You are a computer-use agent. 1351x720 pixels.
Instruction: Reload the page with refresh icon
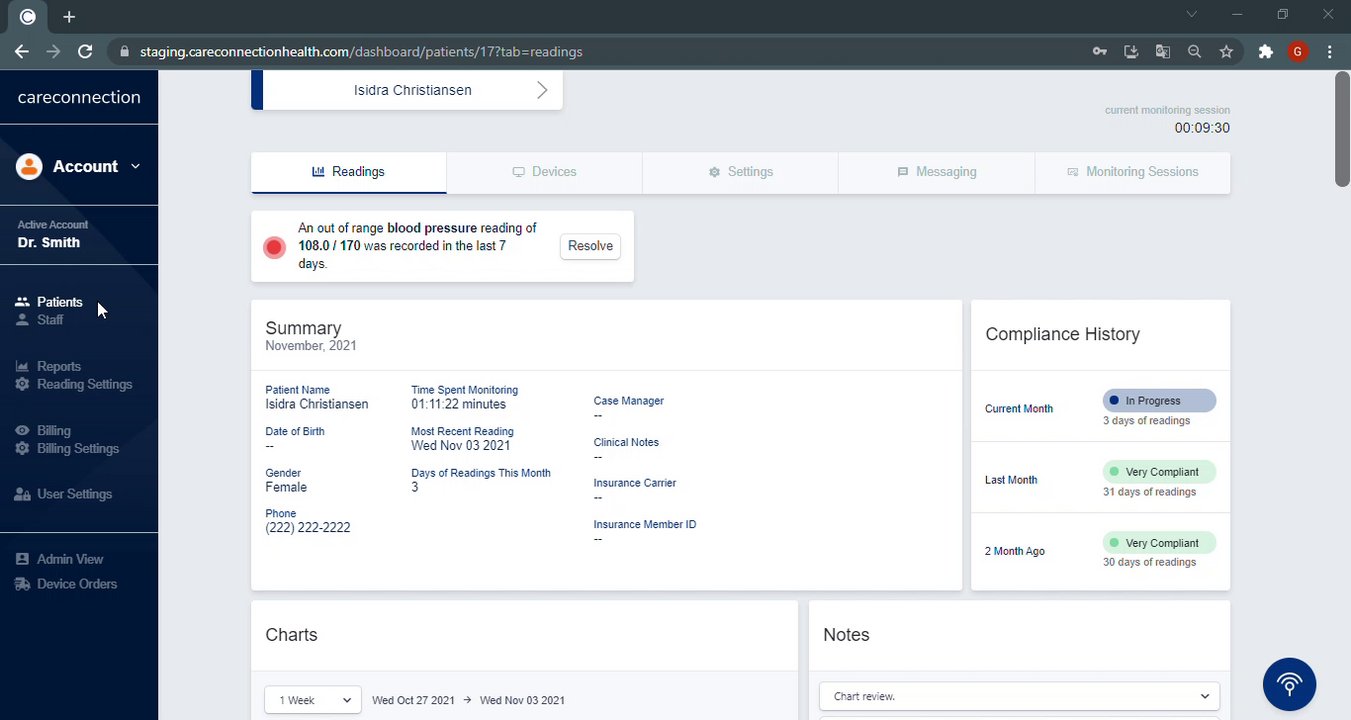click(85, 51)
